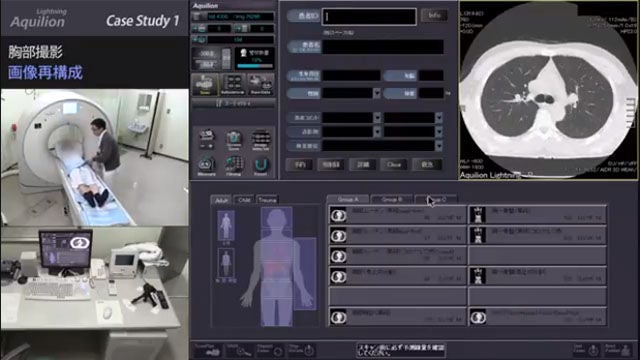Click the top-left utility icon above the camera icon

[x=206, y=140]
